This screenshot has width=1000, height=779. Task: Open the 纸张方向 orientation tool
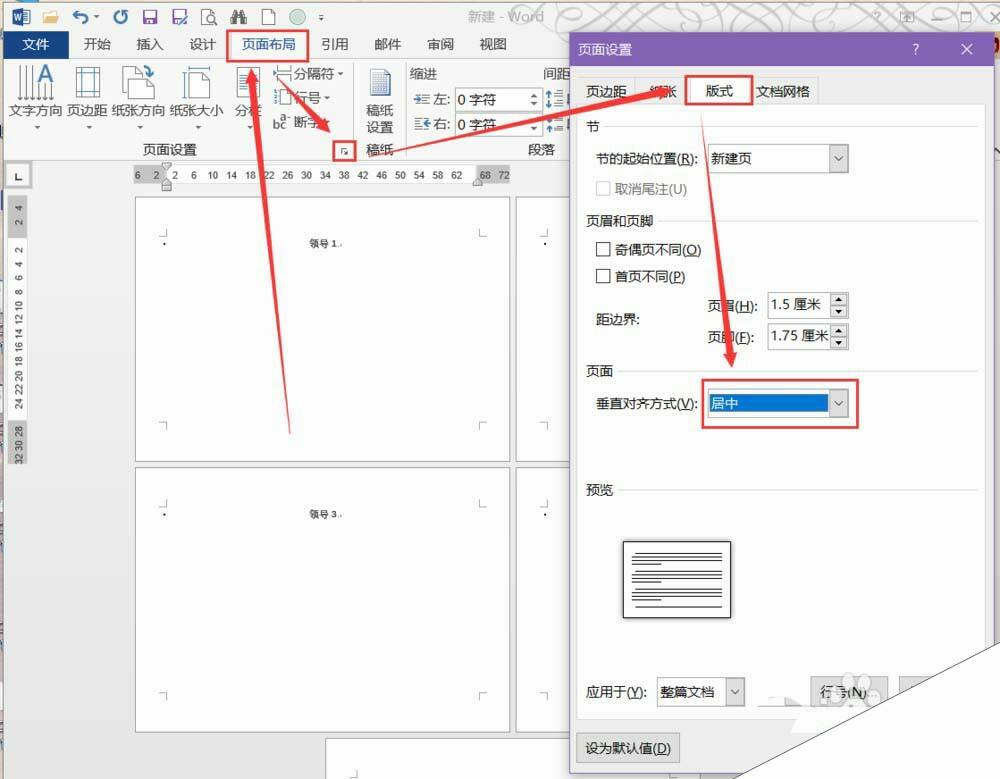coord(138,97)
